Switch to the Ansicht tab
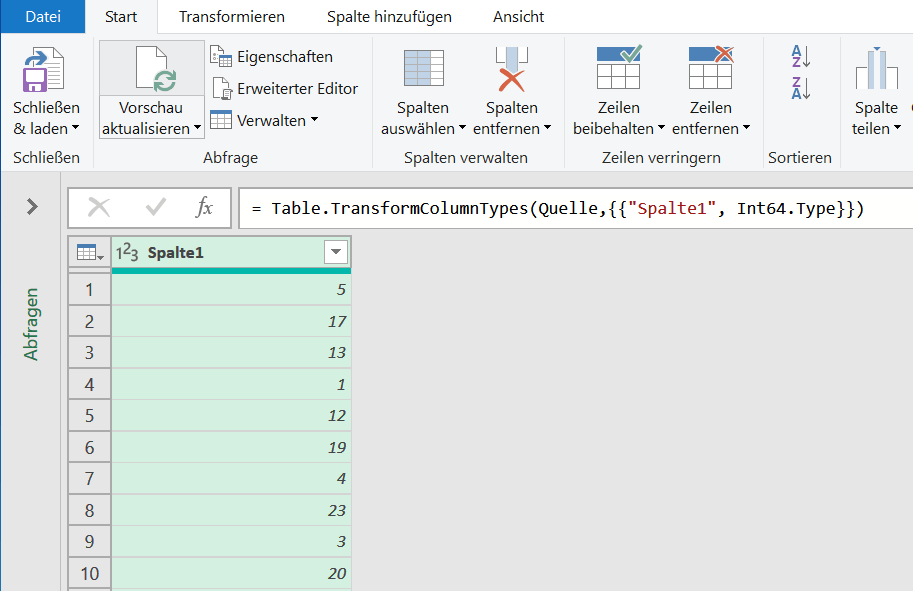 518,16
